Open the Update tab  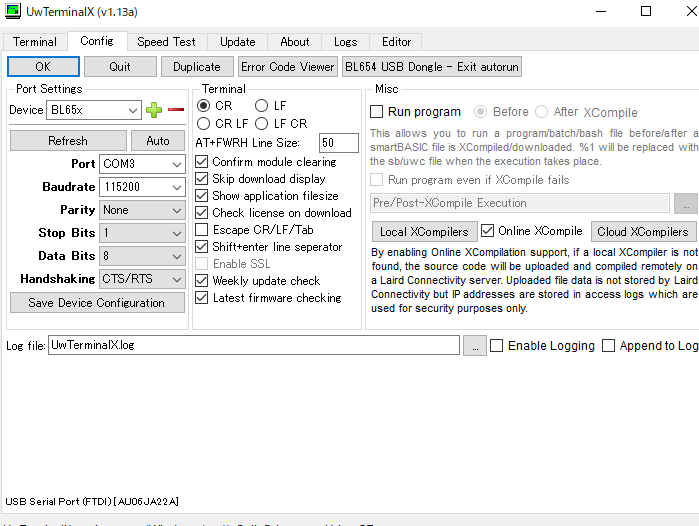(238, 42)
